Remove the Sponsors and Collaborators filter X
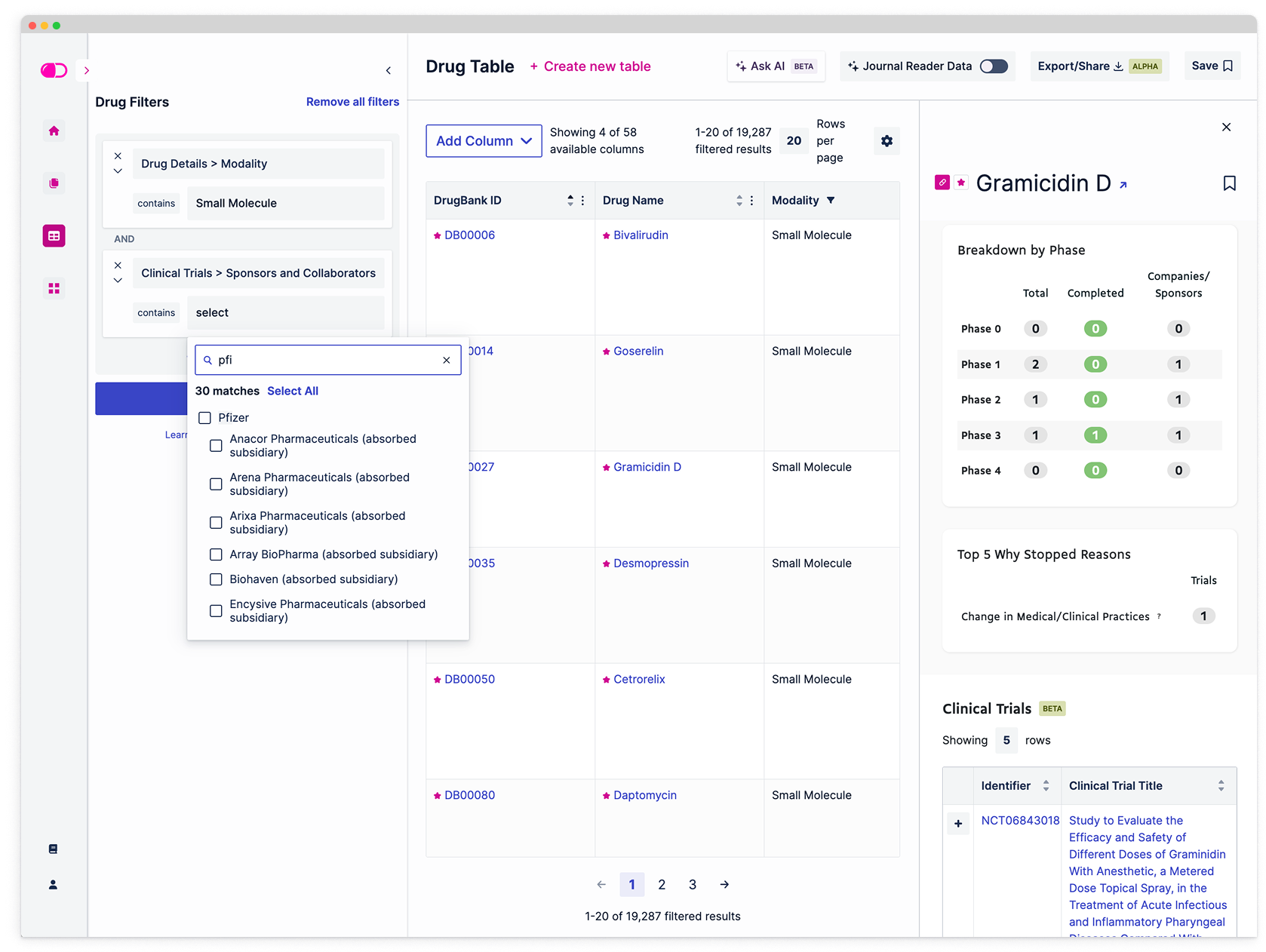 (x=118, y=266)
